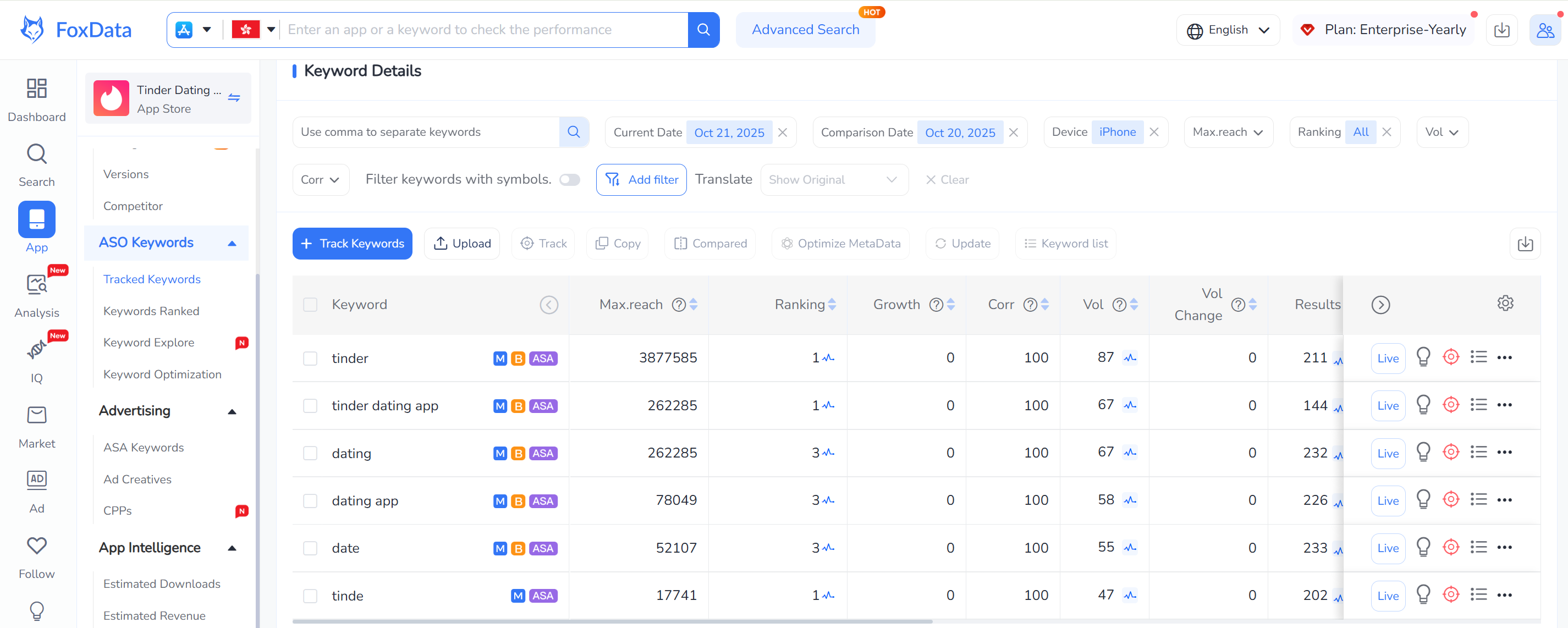Viewport: 1568px width, 628px height.
Task: Click the Advanced Search button
Action: click(x=805, y=30)
